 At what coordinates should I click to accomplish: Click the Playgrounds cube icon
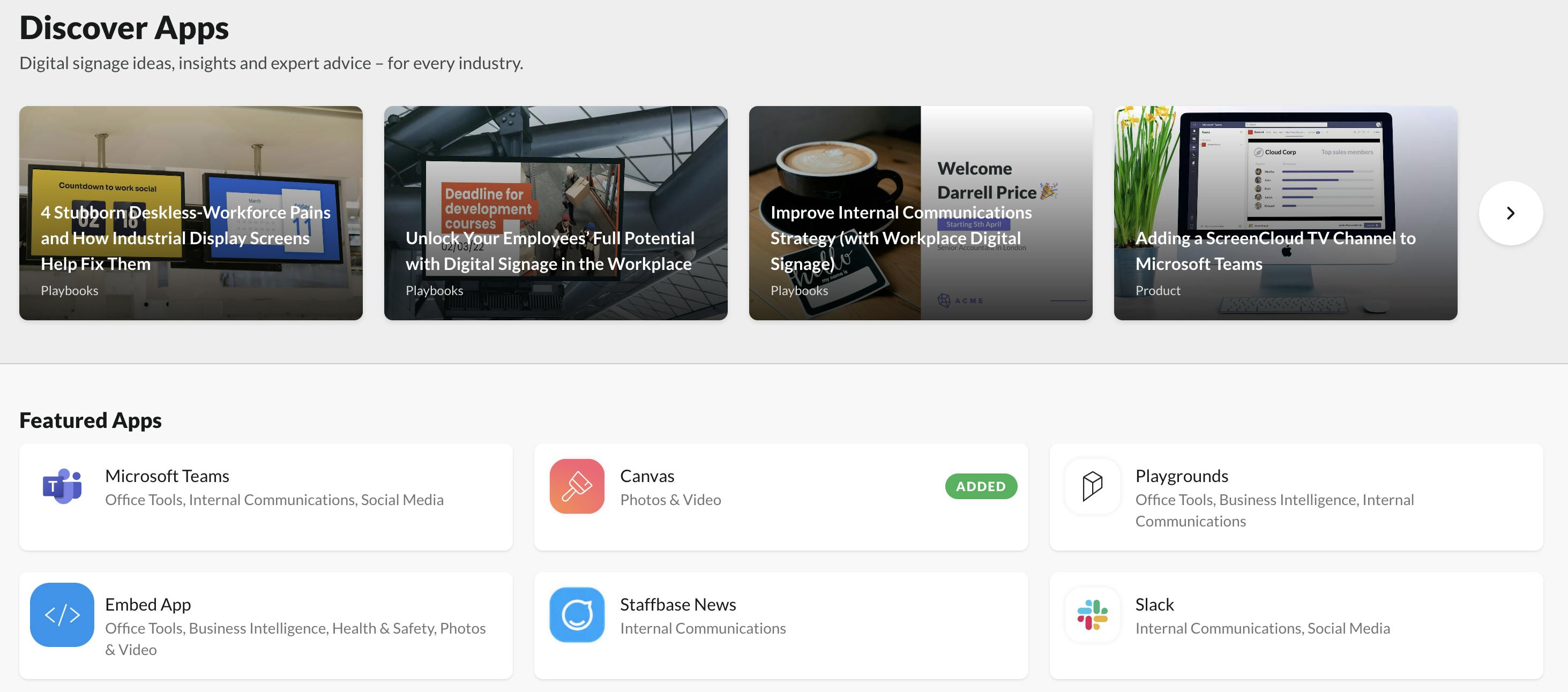point(1092,486)
